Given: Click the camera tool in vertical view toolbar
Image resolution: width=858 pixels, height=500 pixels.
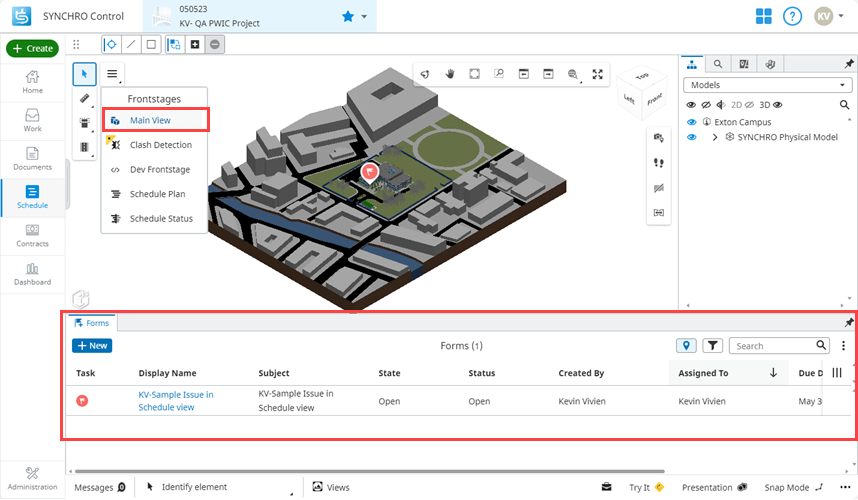Looking at the screenshot, I should tap(659, 137).
